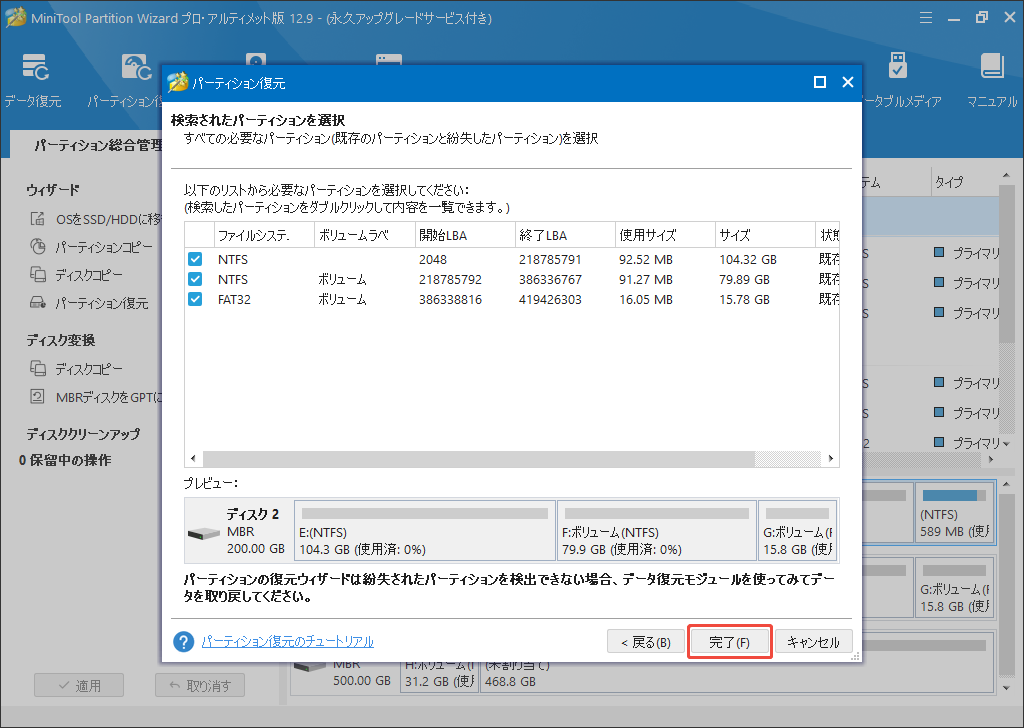Image resolution: width=1024 pixels, height=728 pixels.
Task: Click the horizontal scrollbar left arrow in partition list
Action: tap(193, 458)
